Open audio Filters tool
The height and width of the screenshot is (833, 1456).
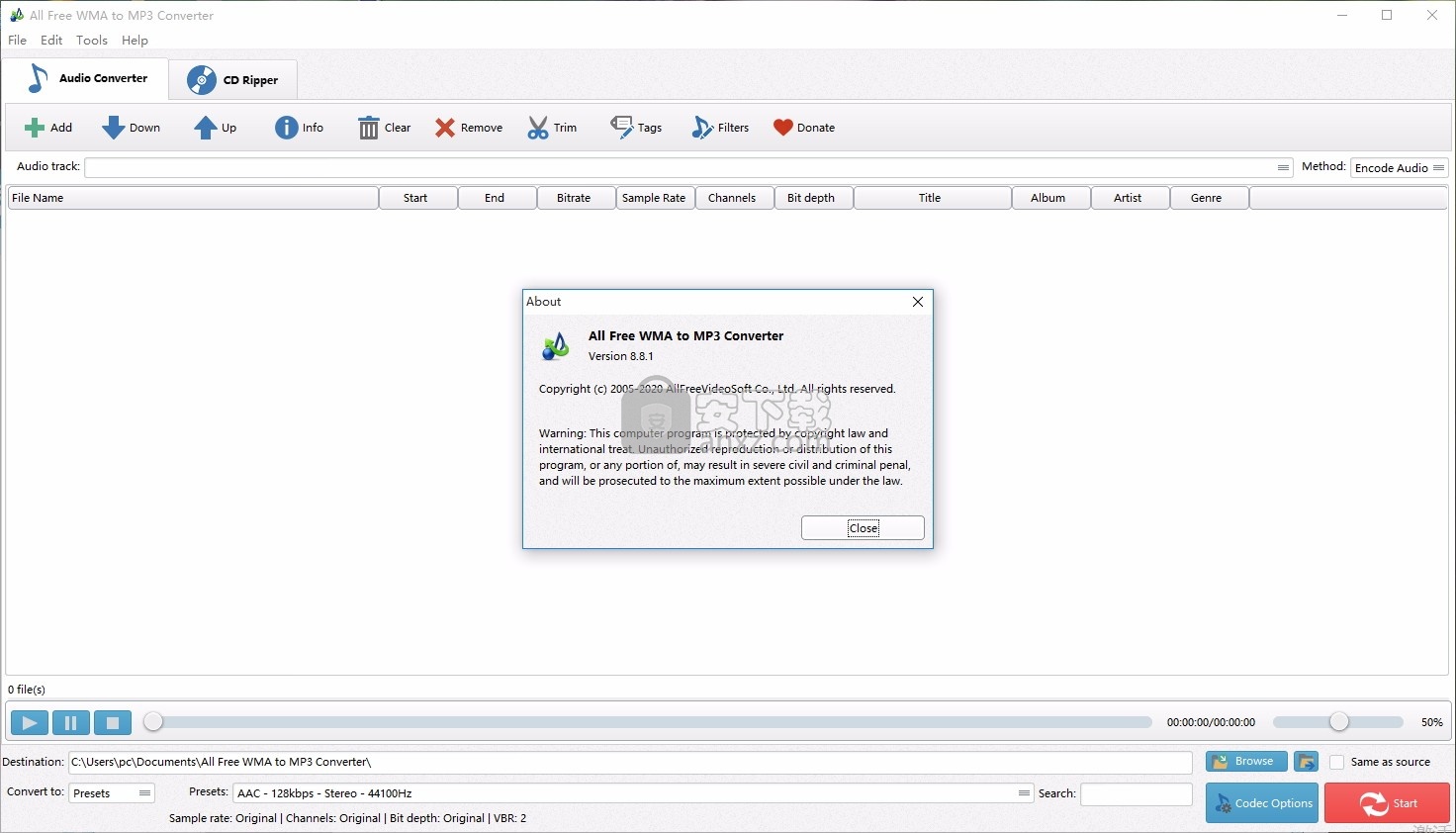pyautogui.click(x=720, y=128)
